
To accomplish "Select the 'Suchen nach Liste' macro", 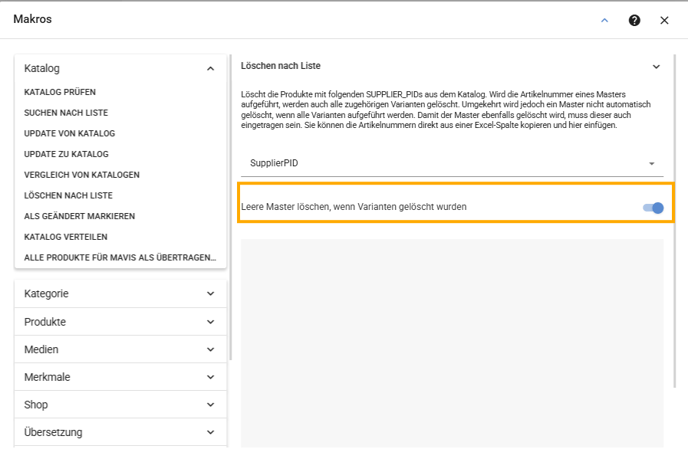I will (66, 113).
